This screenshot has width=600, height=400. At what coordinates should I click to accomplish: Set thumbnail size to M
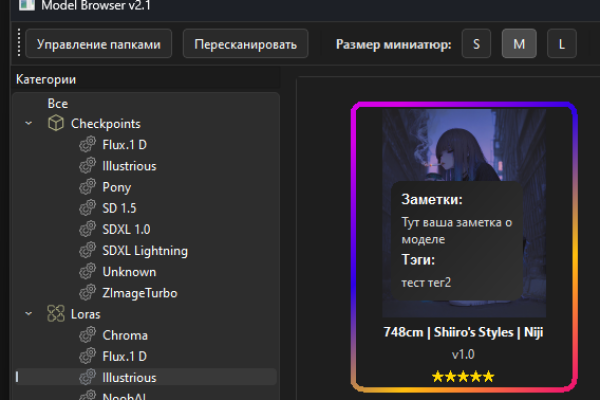[x=519, y=44]
